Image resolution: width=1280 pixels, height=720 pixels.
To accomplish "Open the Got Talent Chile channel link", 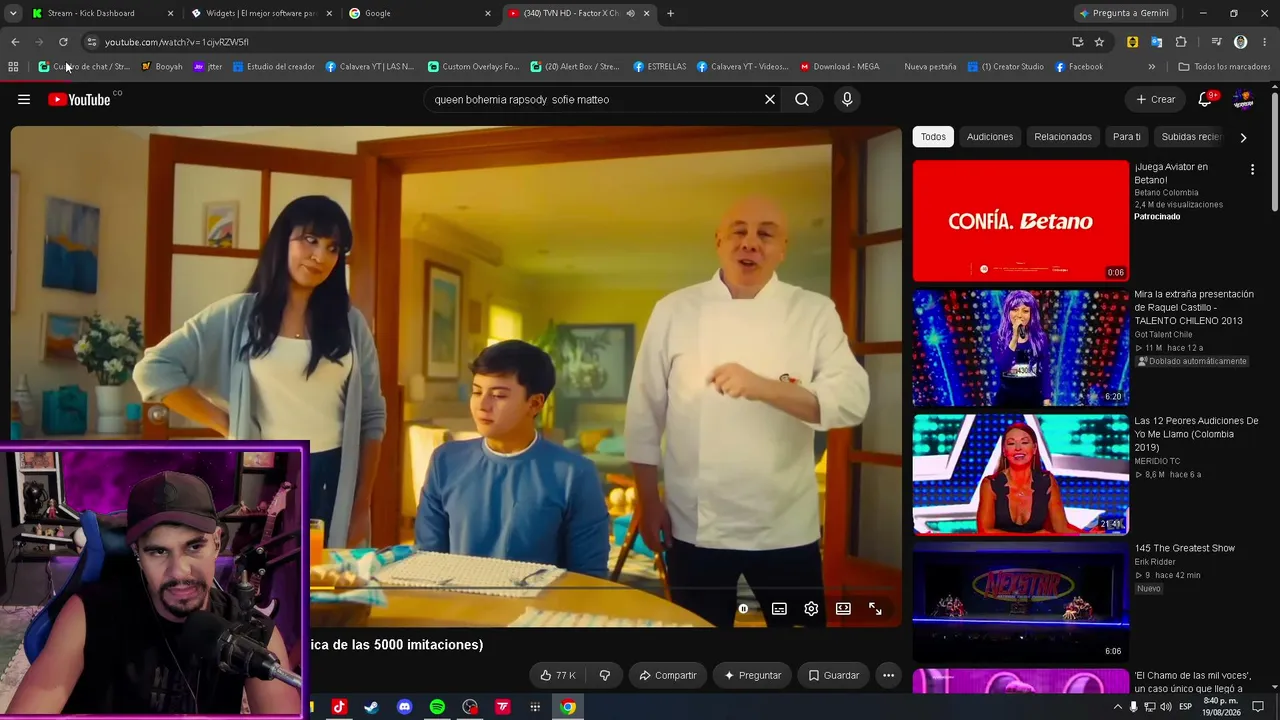I will point(1163,334).
